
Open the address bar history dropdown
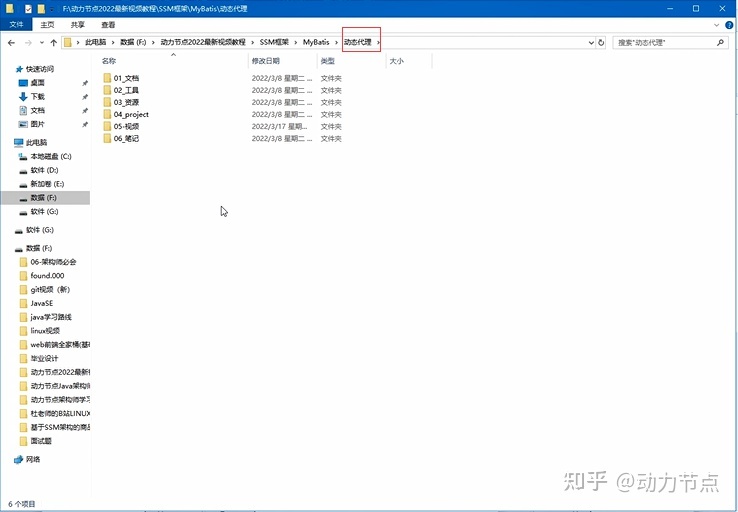coord(591,42)
